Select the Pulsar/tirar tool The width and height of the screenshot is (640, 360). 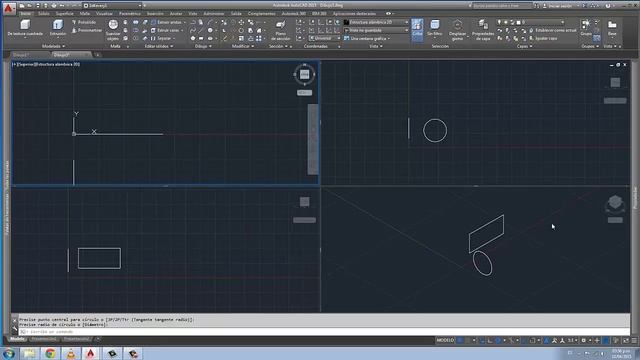click(87, 30)
